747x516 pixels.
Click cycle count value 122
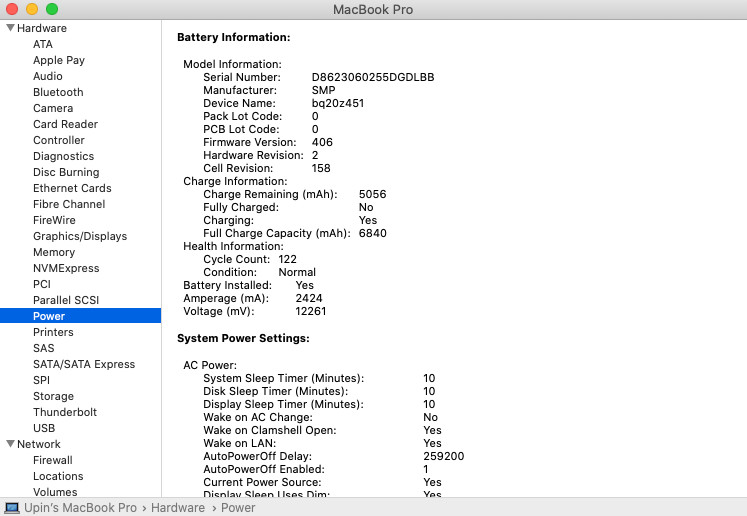[x=288, y=259]
